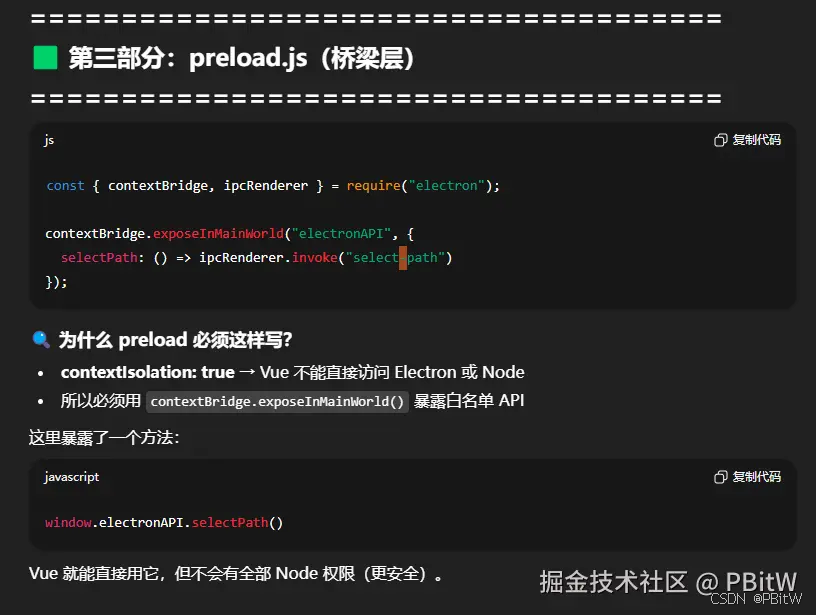Select the 'js' language label on the top code block
The width and height of the screenshot is (816, 615).
click(x=48, y=141)
